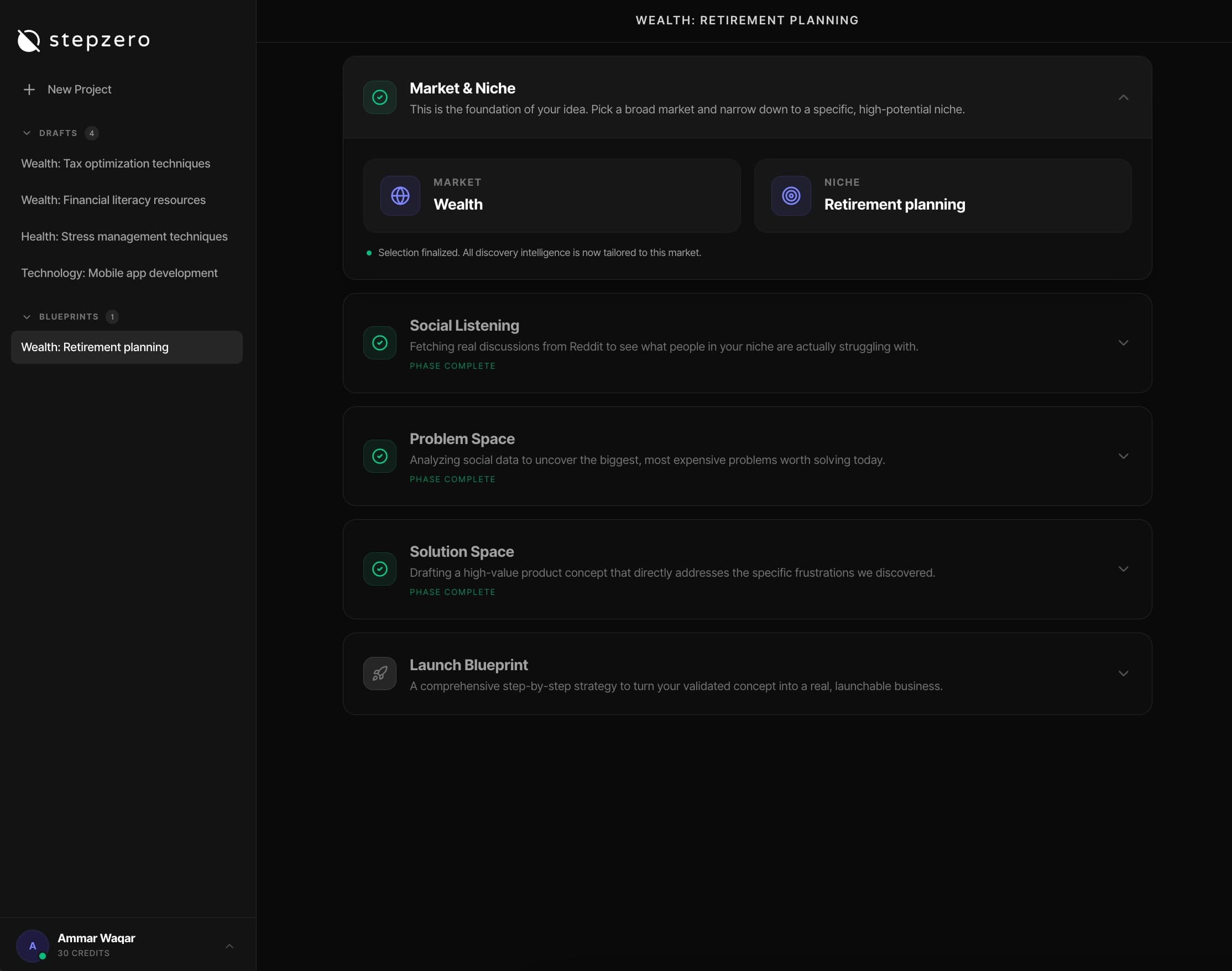Open the account menu chevron beside Ammar Waqar
Image resolution: width=1232 pixels, height=971 pixels.
(x=229, y=946)
